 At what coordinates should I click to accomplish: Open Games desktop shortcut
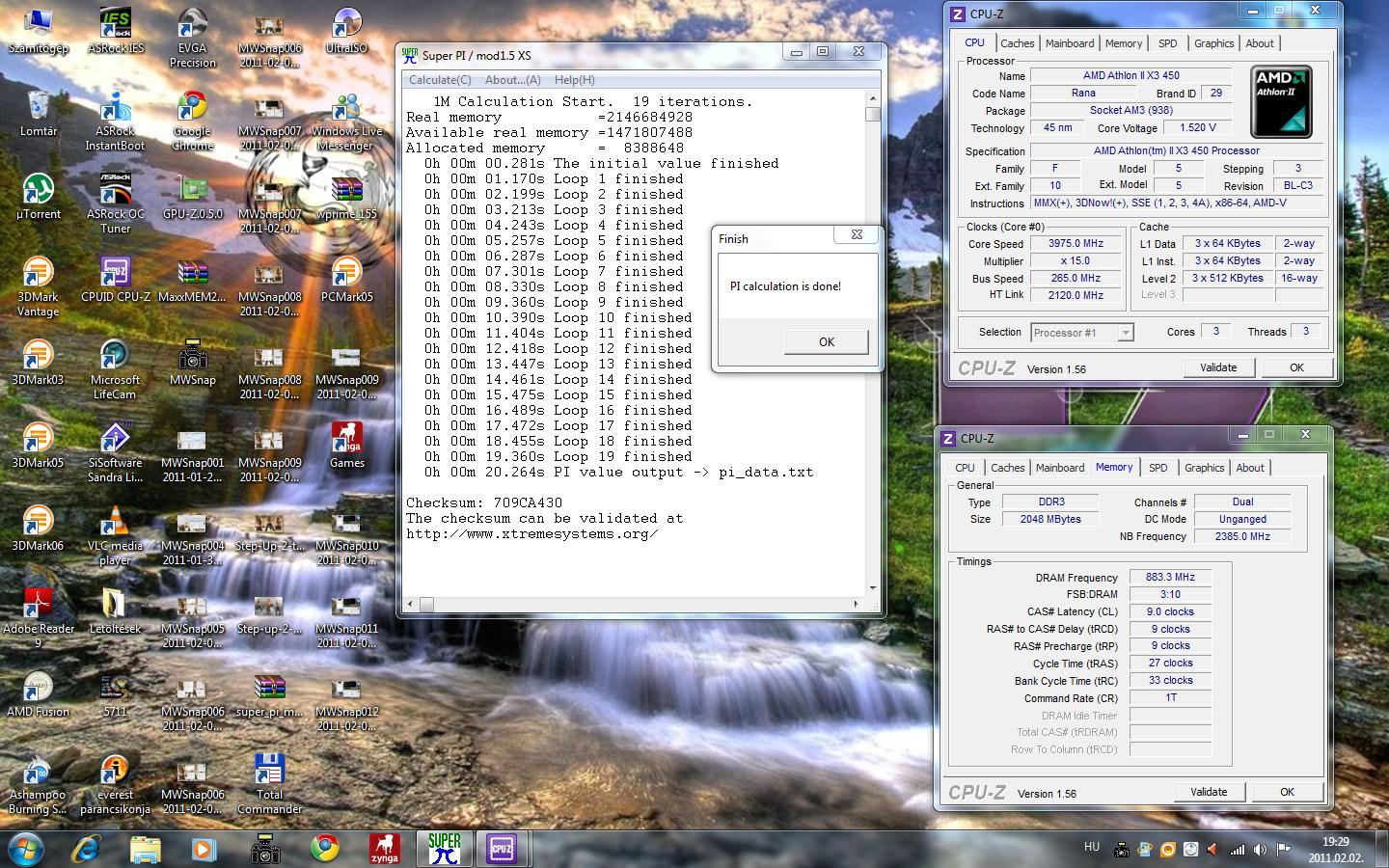point(346,446)
